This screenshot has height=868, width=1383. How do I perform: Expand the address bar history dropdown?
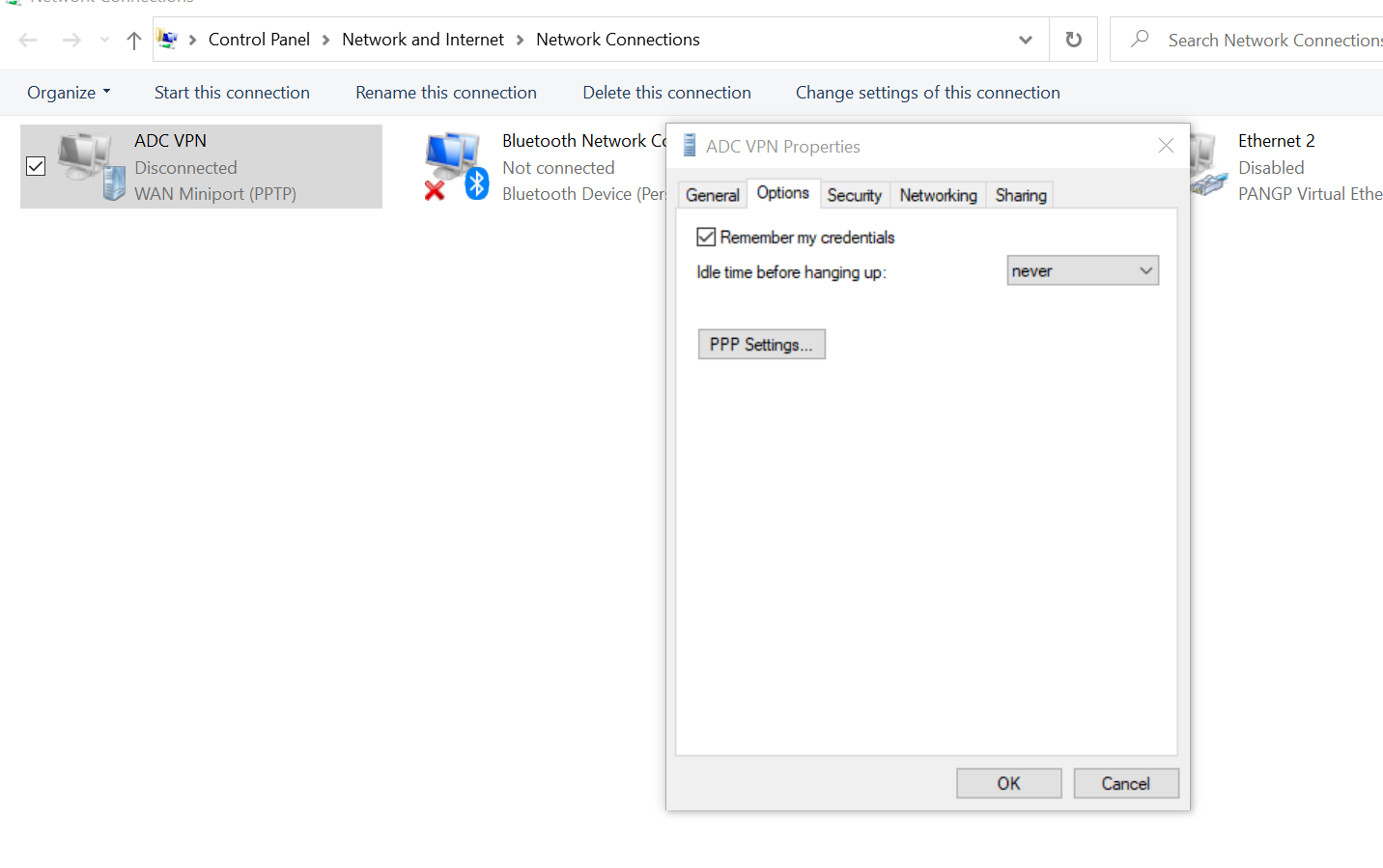click(1025, 40)
